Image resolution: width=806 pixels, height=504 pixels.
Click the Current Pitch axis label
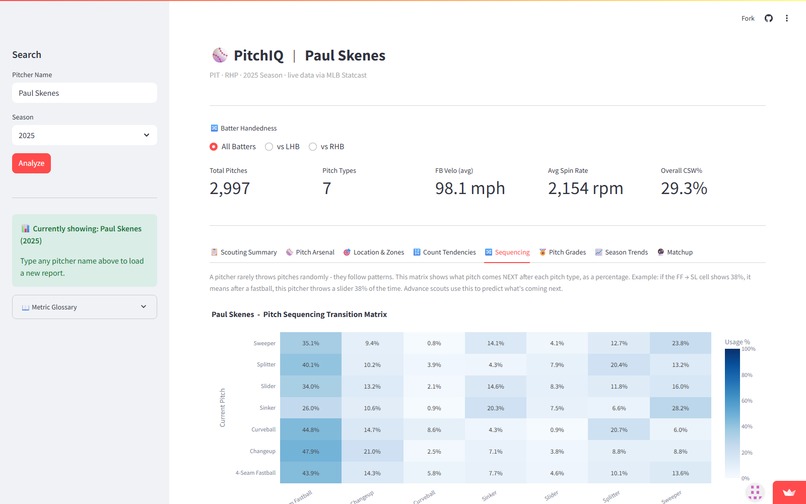click(x=223, y=407)
